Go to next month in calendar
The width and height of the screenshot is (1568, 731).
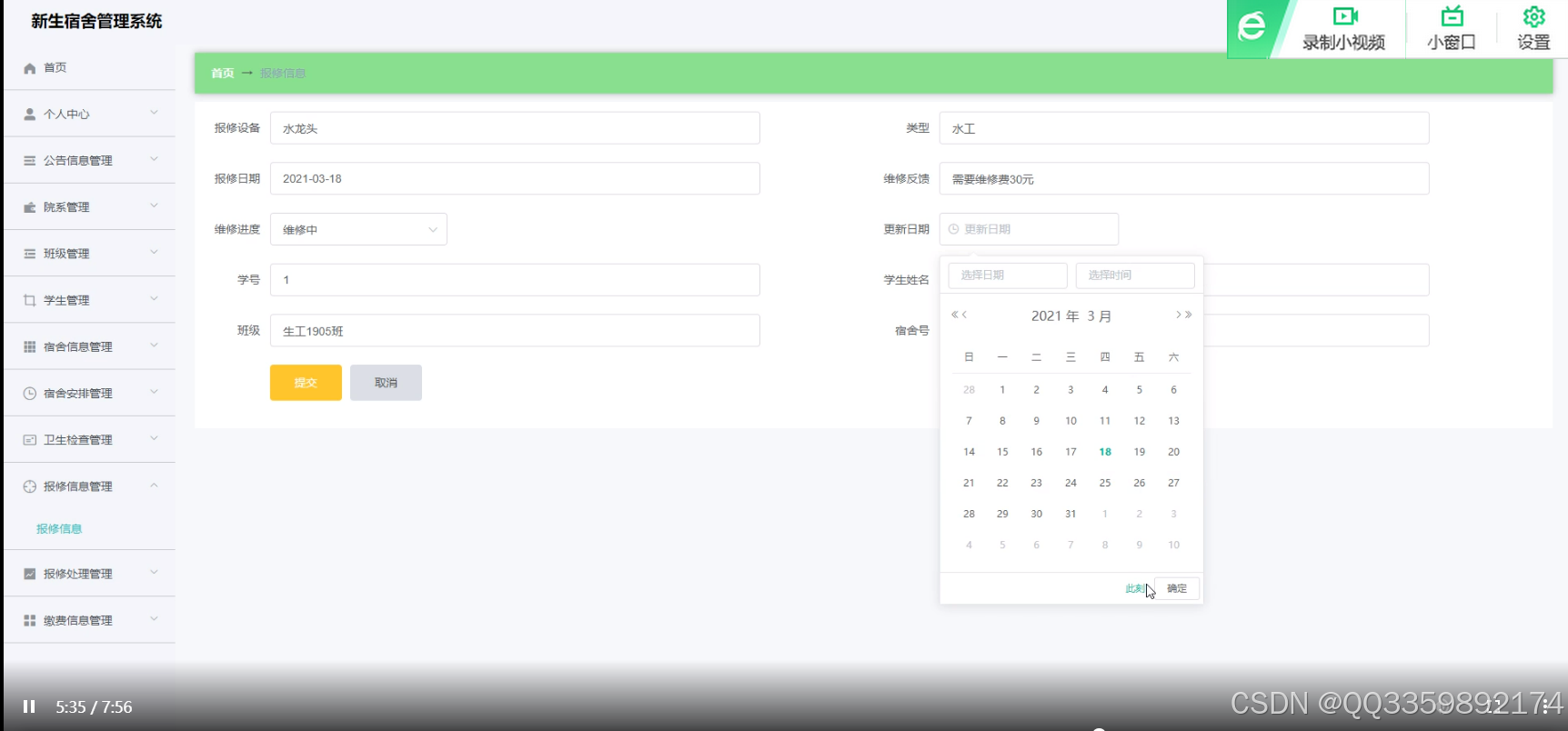click(x=1178, y=315)
